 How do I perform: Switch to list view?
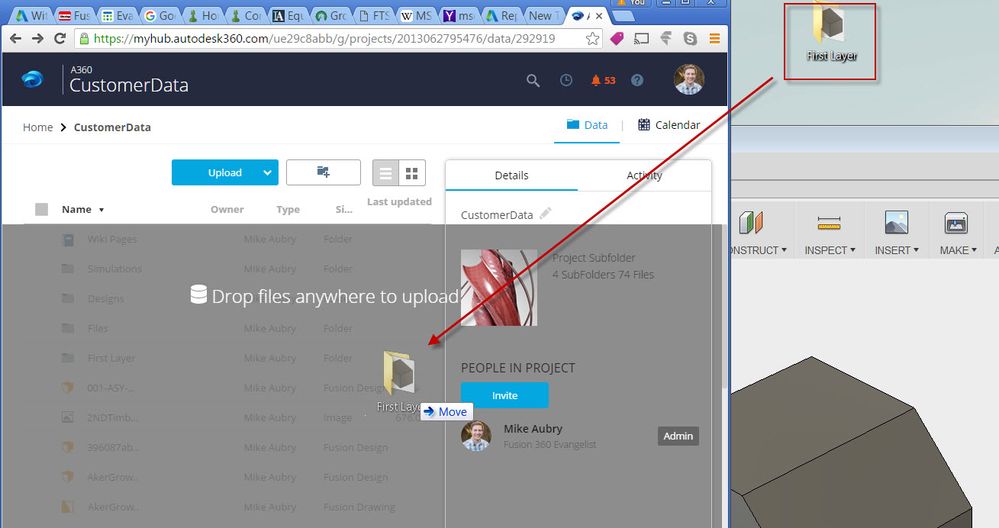[x=385, y=173]
